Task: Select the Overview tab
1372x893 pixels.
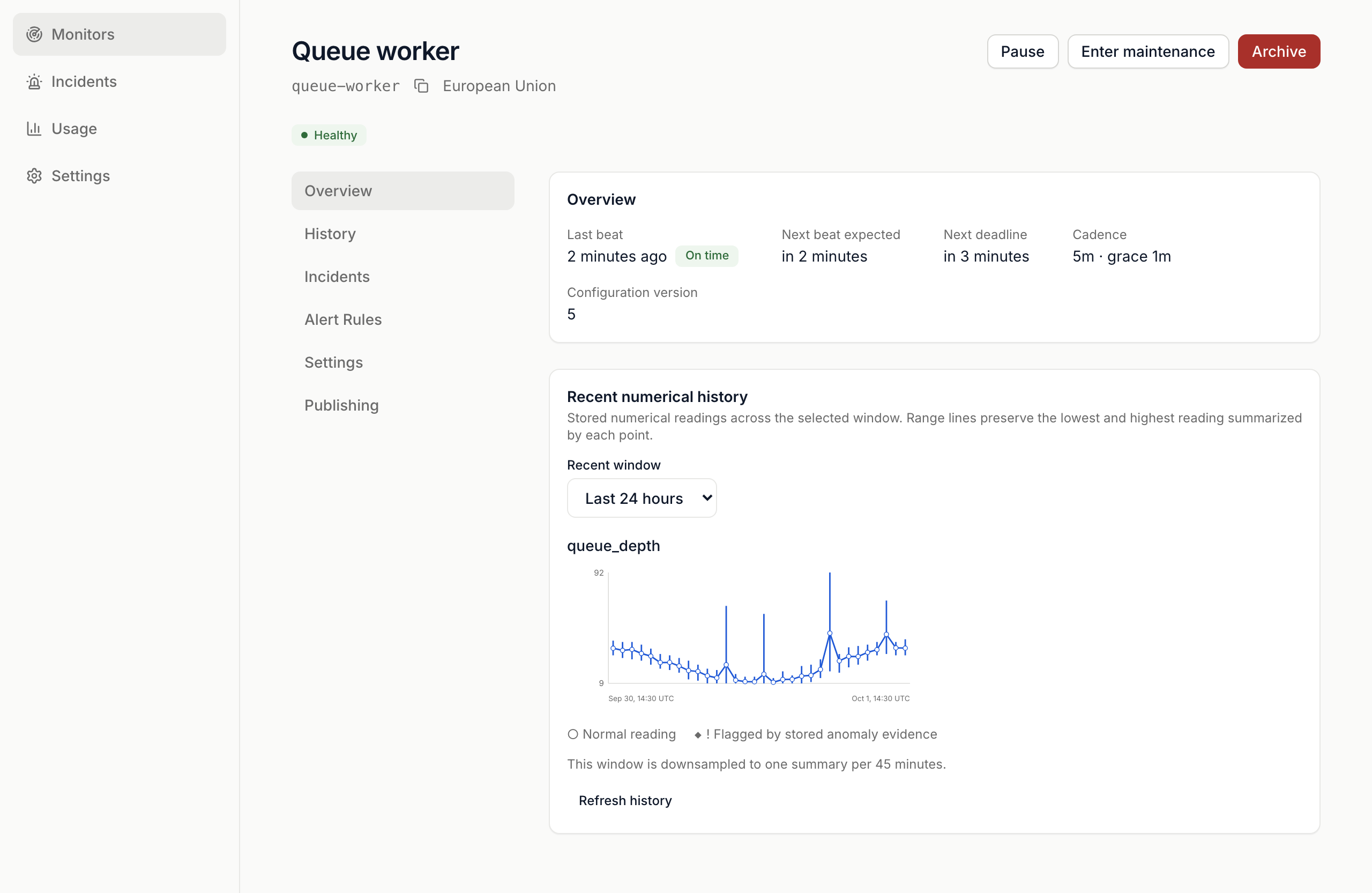Action: [402, 191]
